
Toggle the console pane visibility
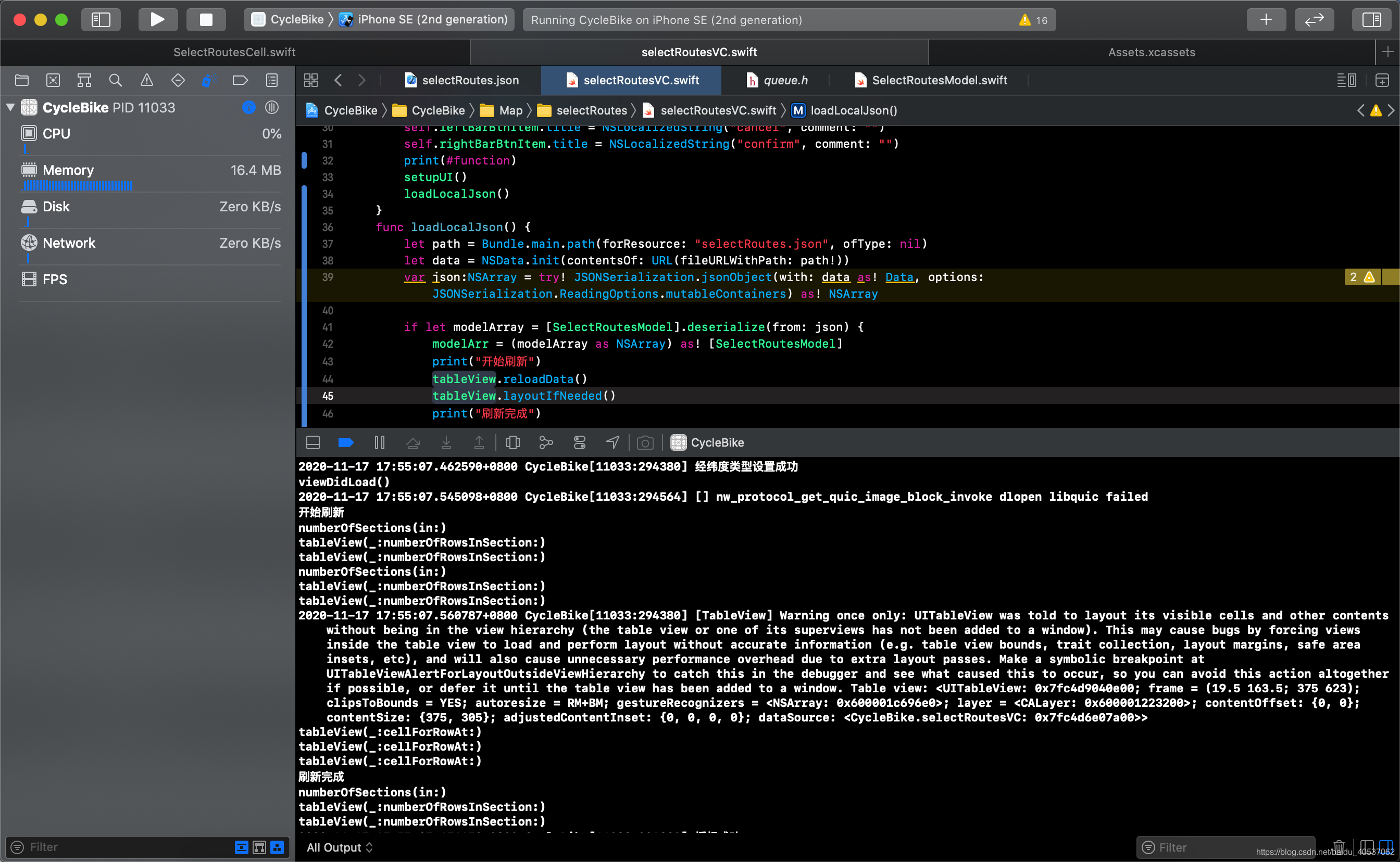[1386, 847]
